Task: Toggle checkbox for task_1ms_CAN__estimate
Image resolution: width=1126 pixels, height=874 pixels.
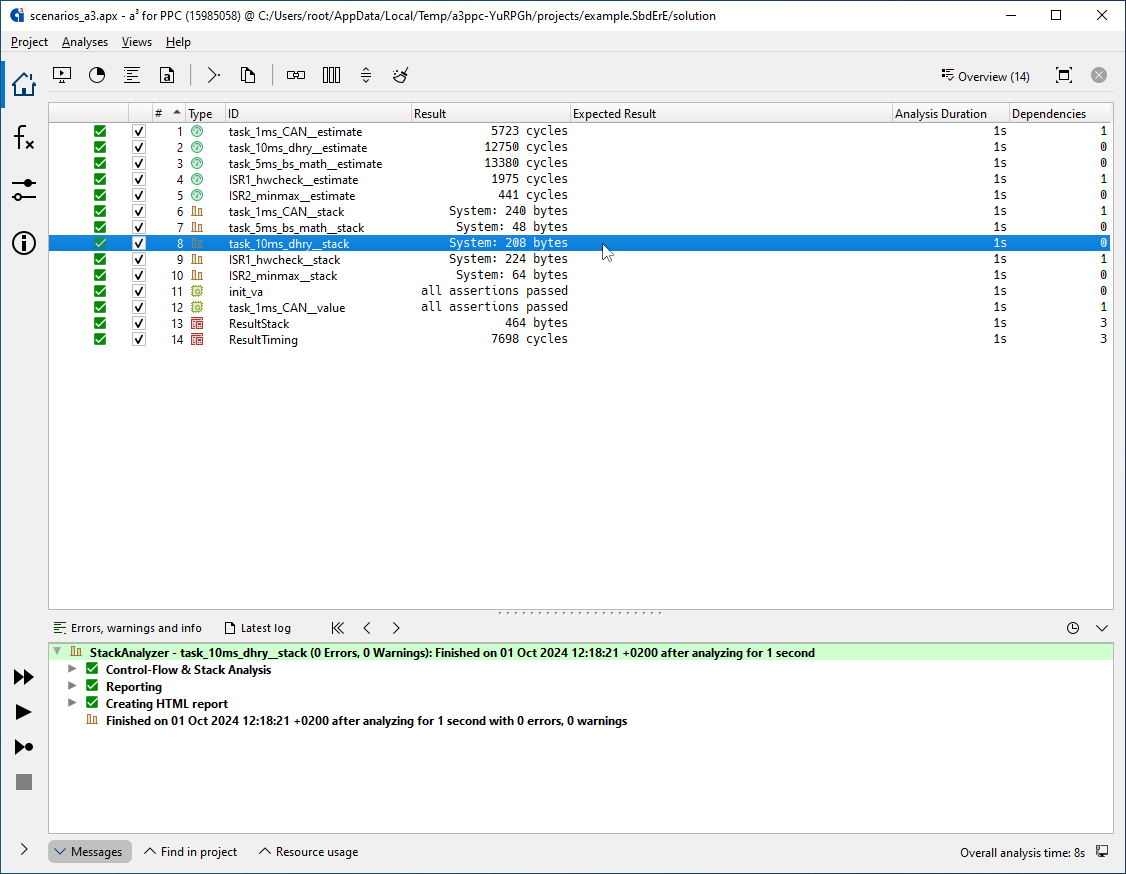Action: [x=139, y=131]
